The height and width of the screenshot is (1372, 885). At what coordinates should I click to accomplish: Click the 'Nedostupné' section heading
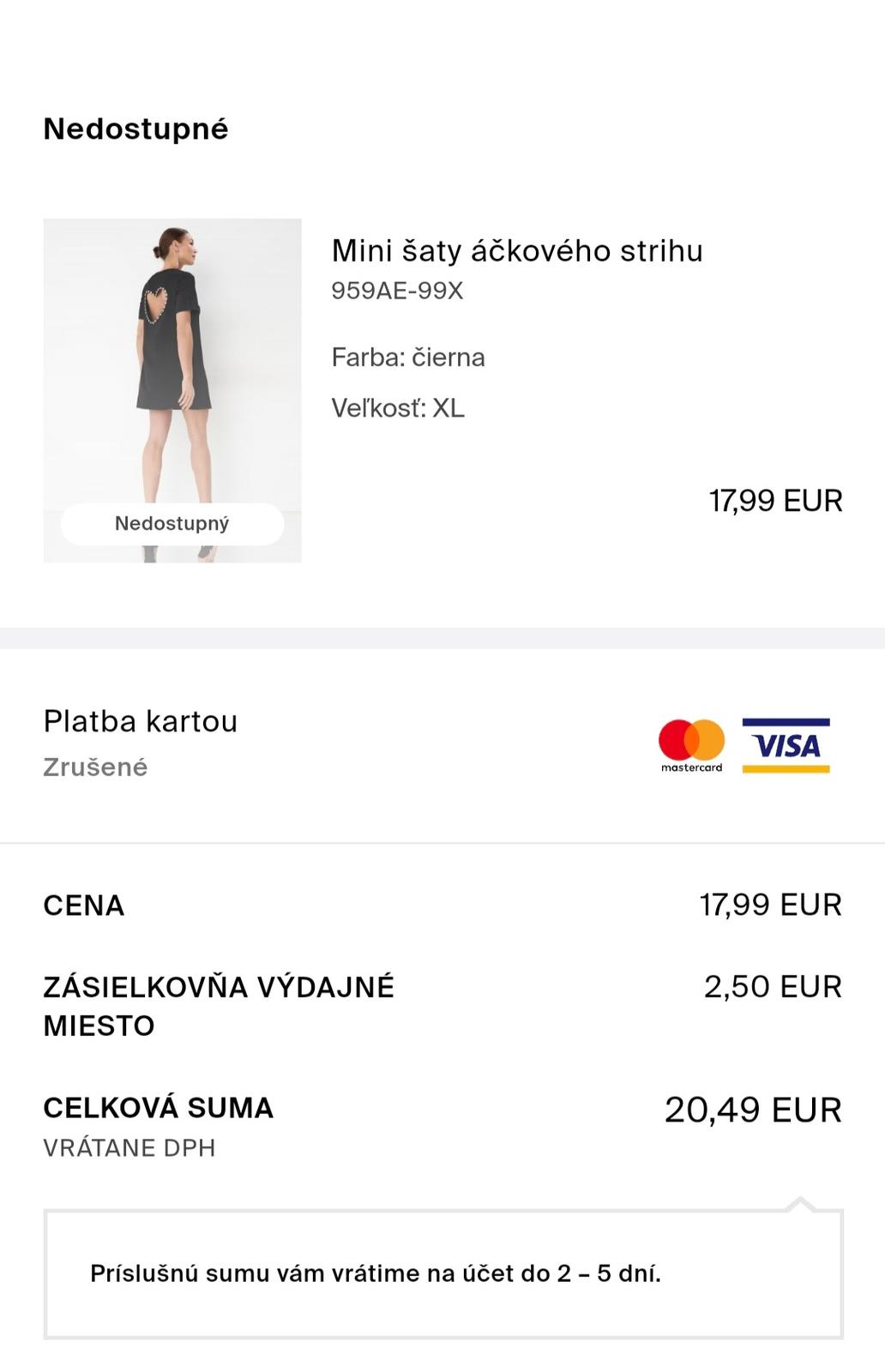click(135, 129)
